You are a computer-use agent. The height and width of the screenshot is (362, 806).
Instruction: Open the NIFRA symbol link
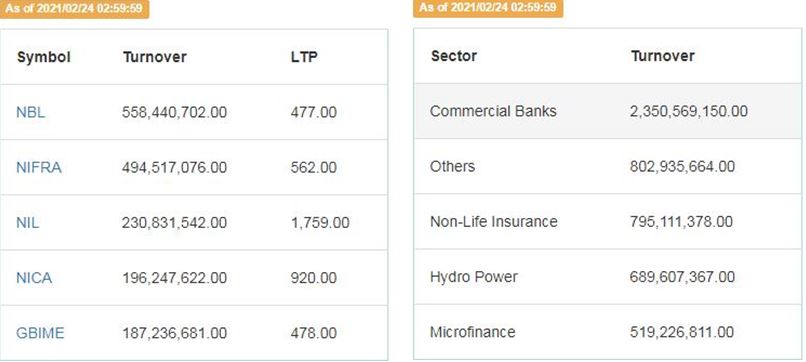click(x=39, y=168)
